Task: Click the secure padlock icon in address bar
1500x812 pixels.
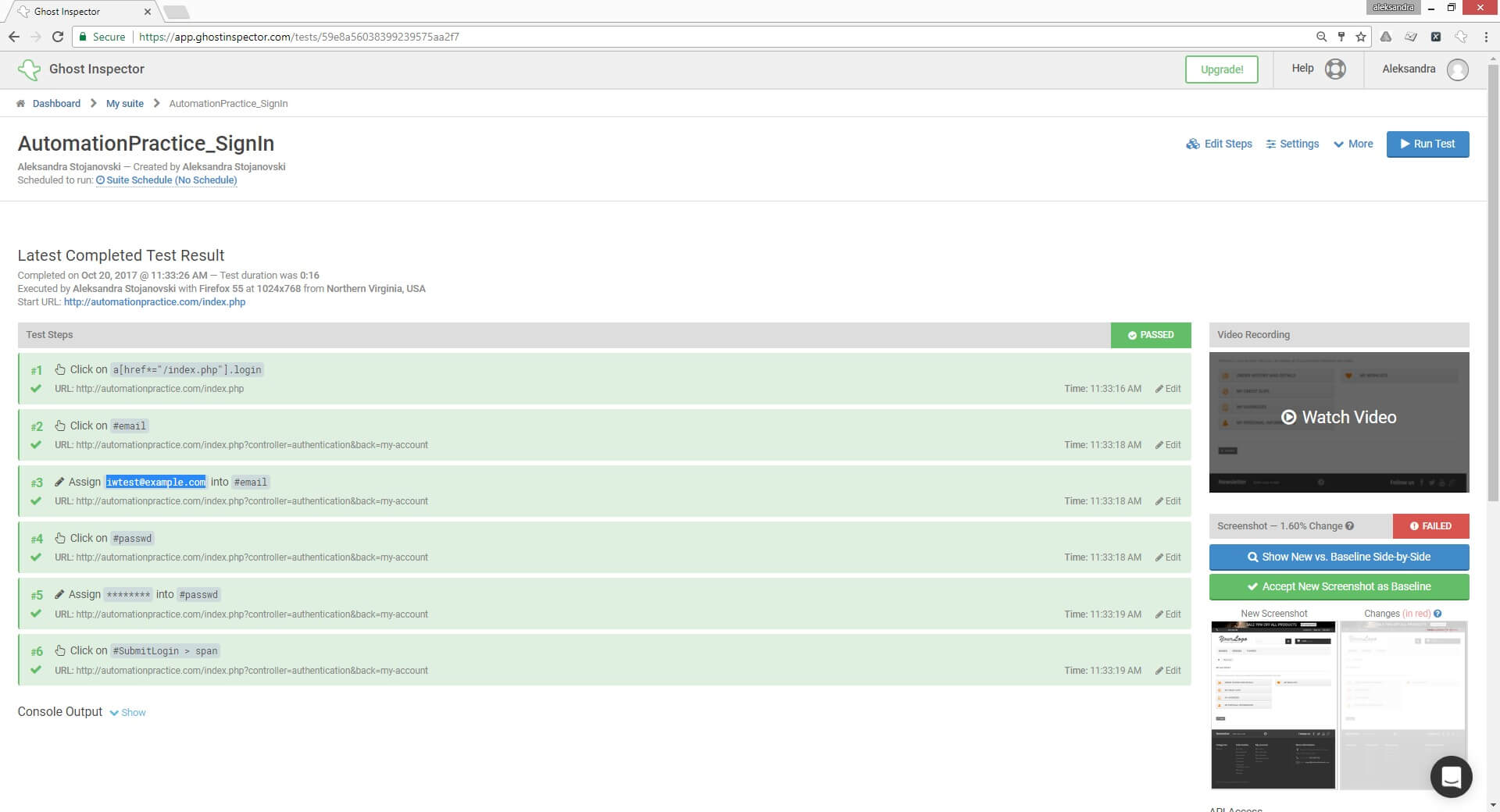Action: tap(82, 37)
